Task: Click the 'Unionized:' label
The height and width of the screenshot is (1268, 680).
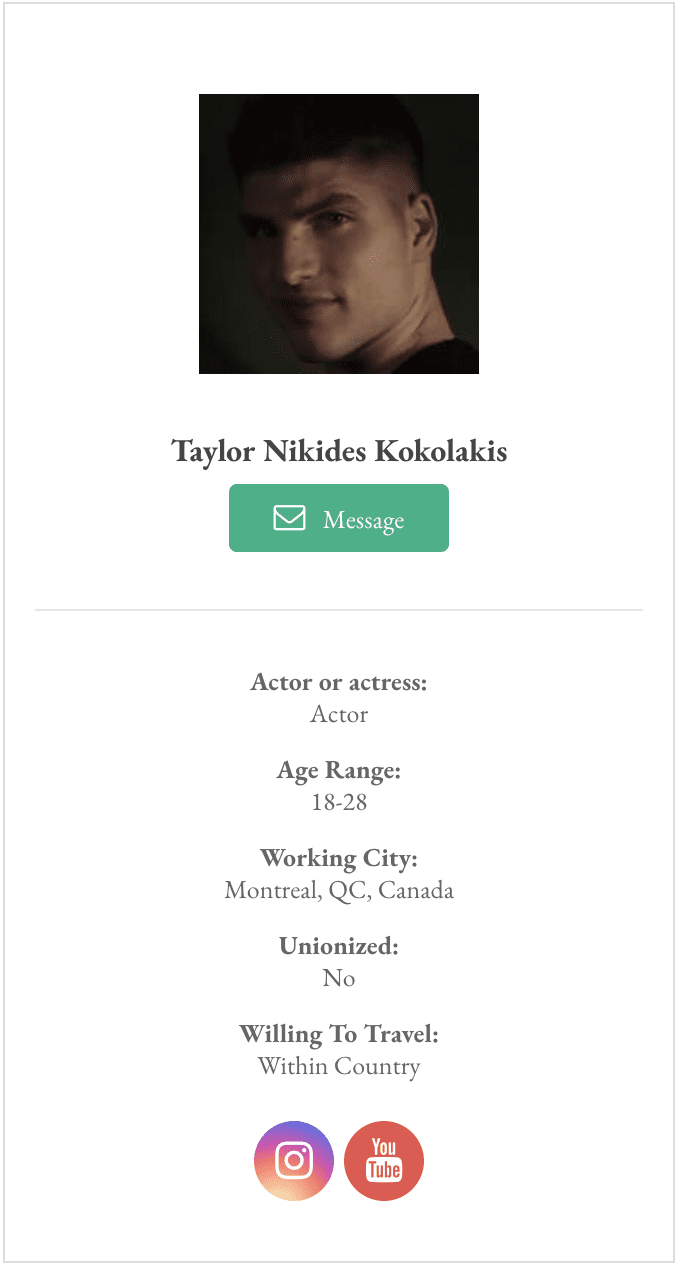Action: click(x=339, y=946)
